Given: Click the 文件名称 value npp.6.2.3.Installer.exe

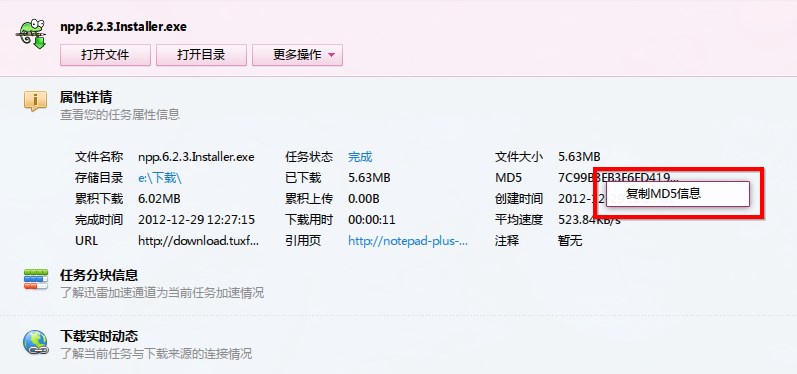Looking at the screenshot, I should click(x=196, y=157).
